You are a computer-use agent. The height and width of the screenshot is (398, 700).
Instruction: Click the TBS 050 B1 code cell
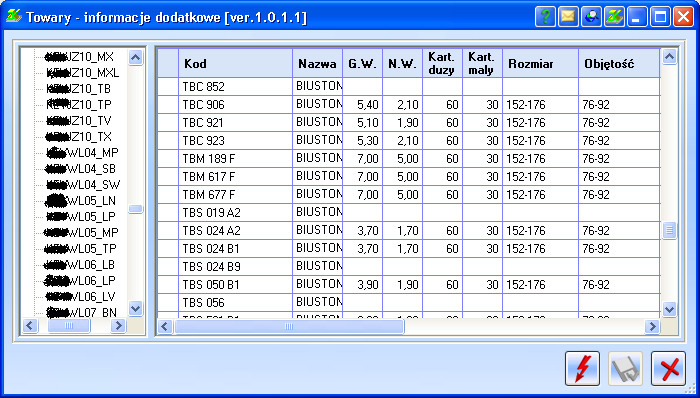[x=235, y=285]
